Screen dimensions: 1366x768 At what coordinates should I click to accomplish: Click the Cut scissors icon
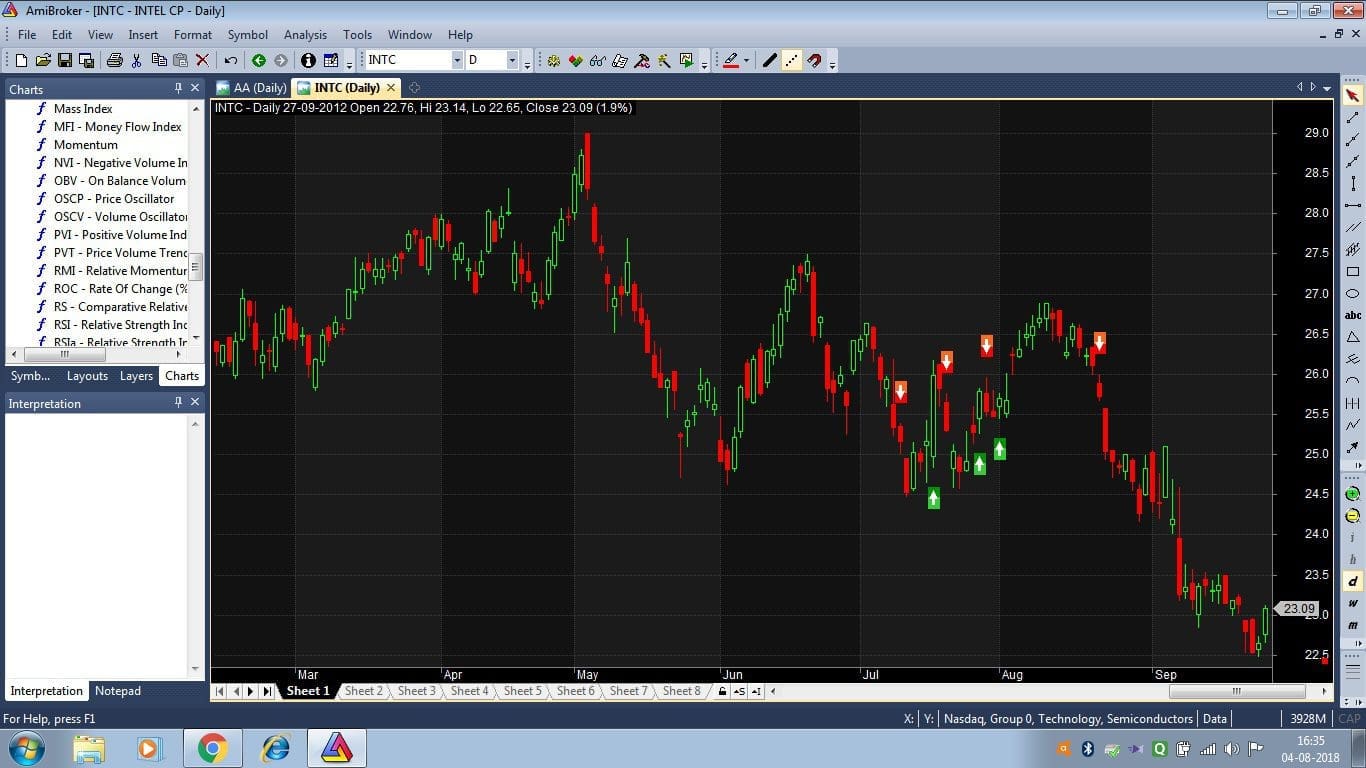coord(136,60)
